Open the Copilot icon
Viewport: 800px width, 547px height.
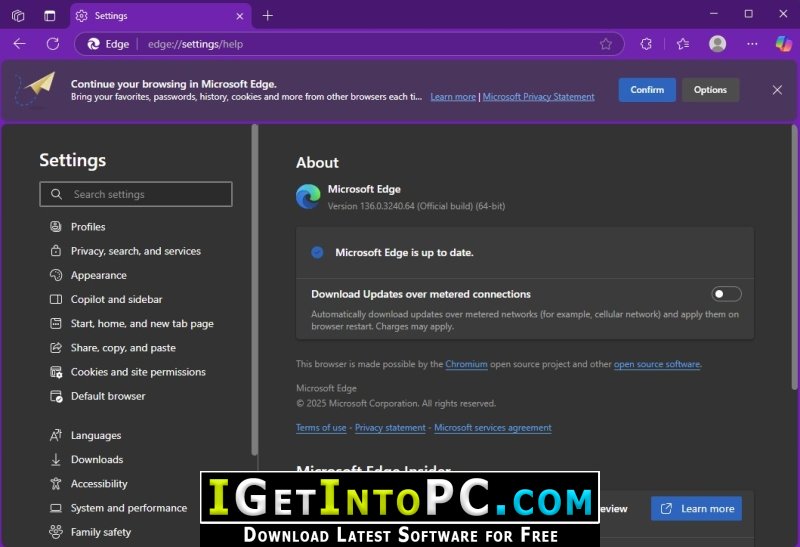(783, 44)
